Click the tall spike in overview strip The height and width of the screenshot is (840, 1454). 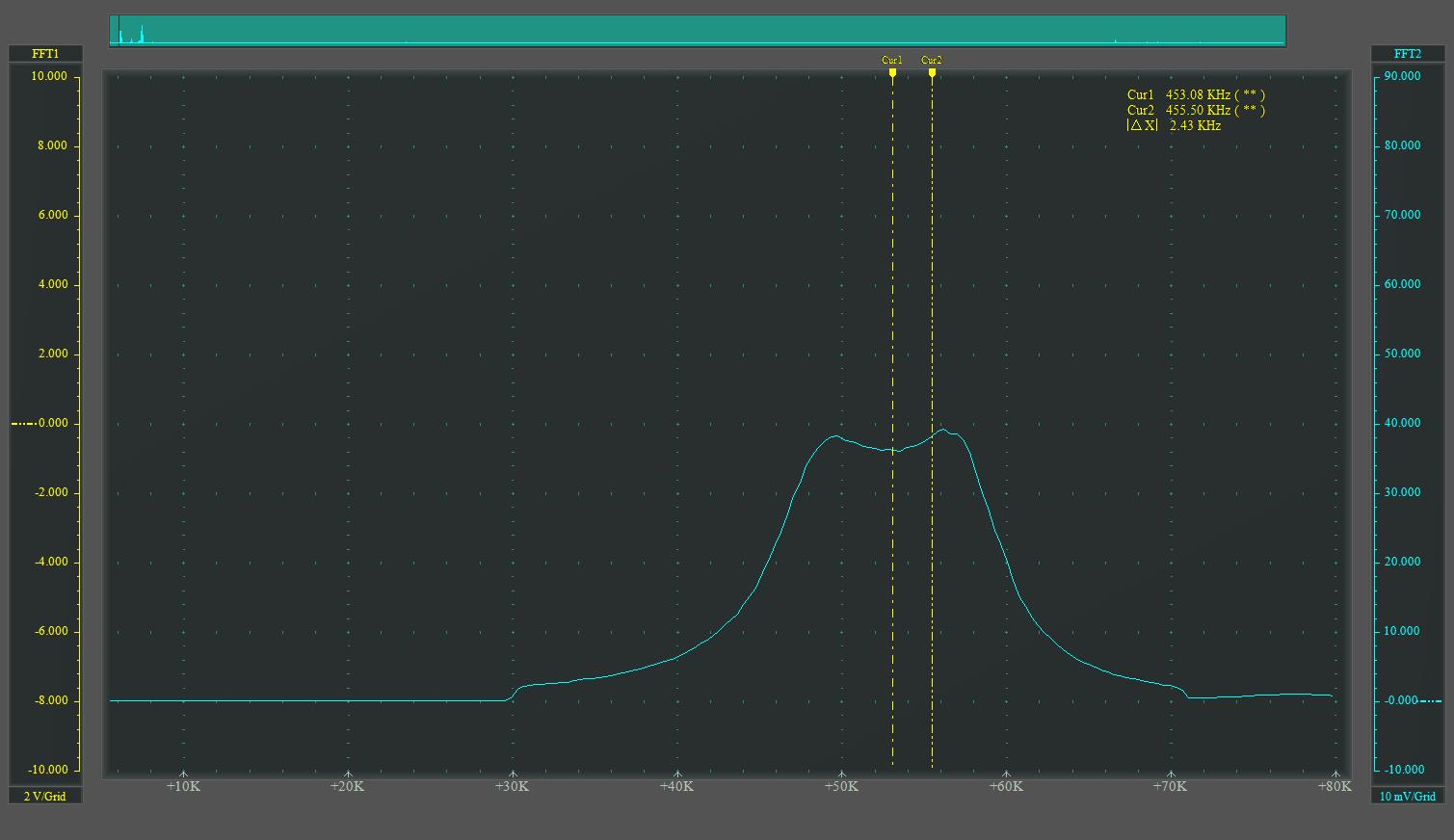coord(141,34)
